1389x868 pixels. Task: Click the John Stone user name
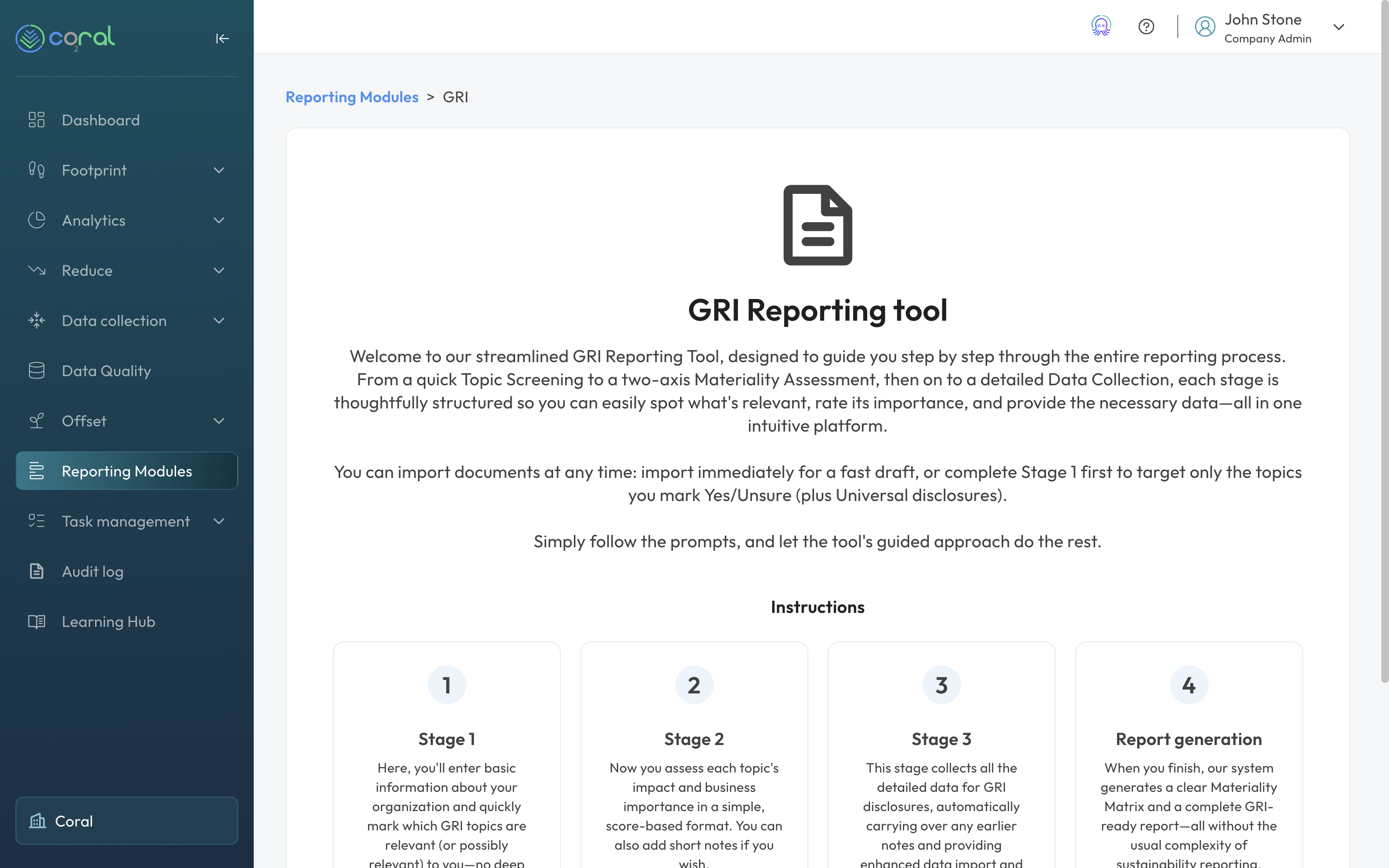[x=1263, y=19]
